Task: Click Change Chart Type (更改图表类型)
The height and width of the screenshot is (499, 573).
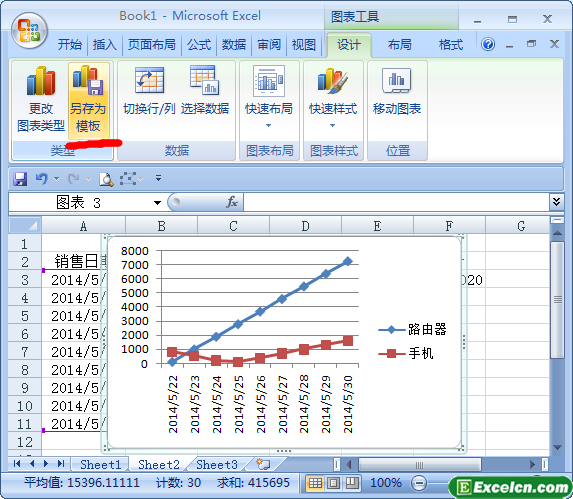Action: tap(41, 100)
